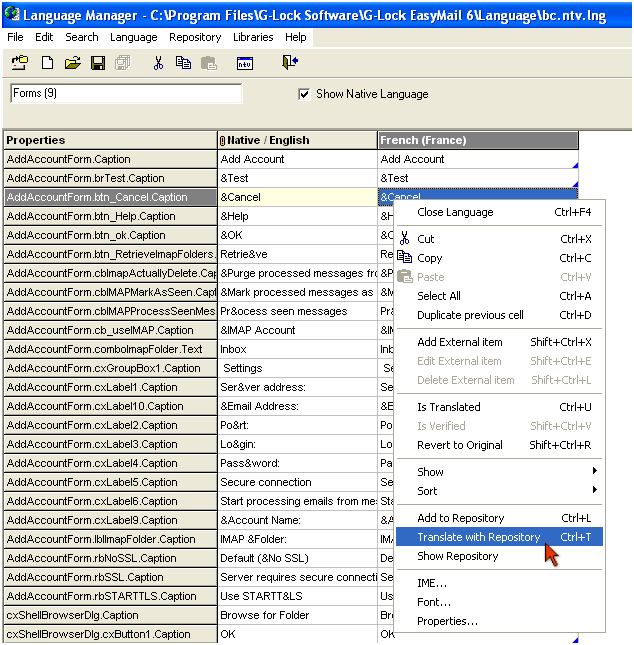Select the AddAccountForm.rbSSL.Caption property row

coord(110,577)
